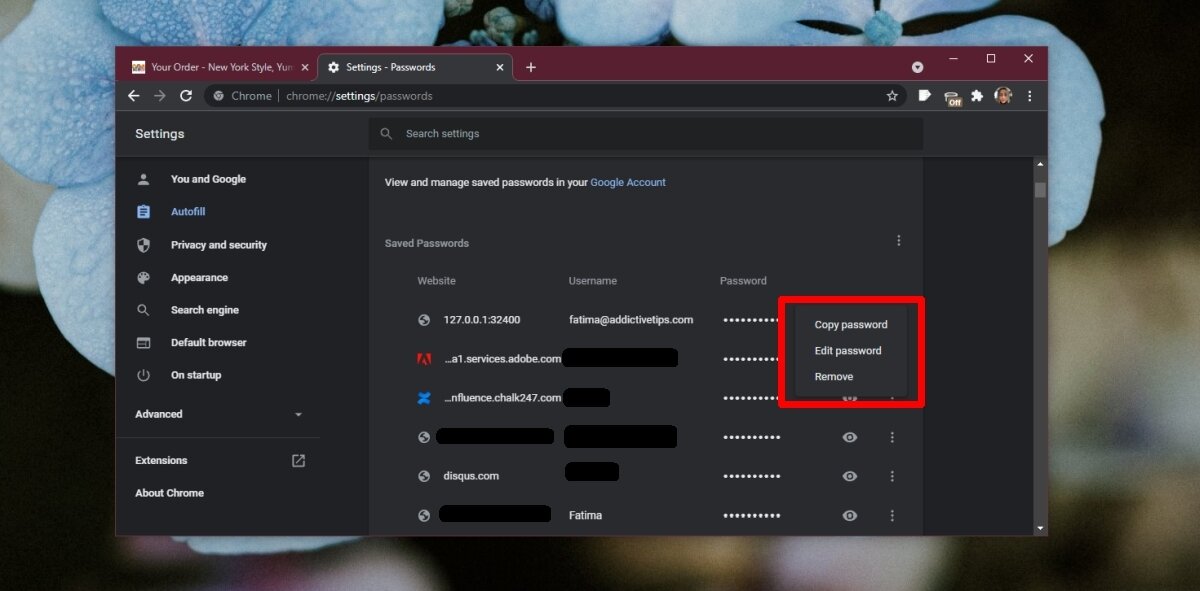This screenshot has height=591, width=1200.
Task: Open more actions menu for disqus.com
Action: (892, 476)
